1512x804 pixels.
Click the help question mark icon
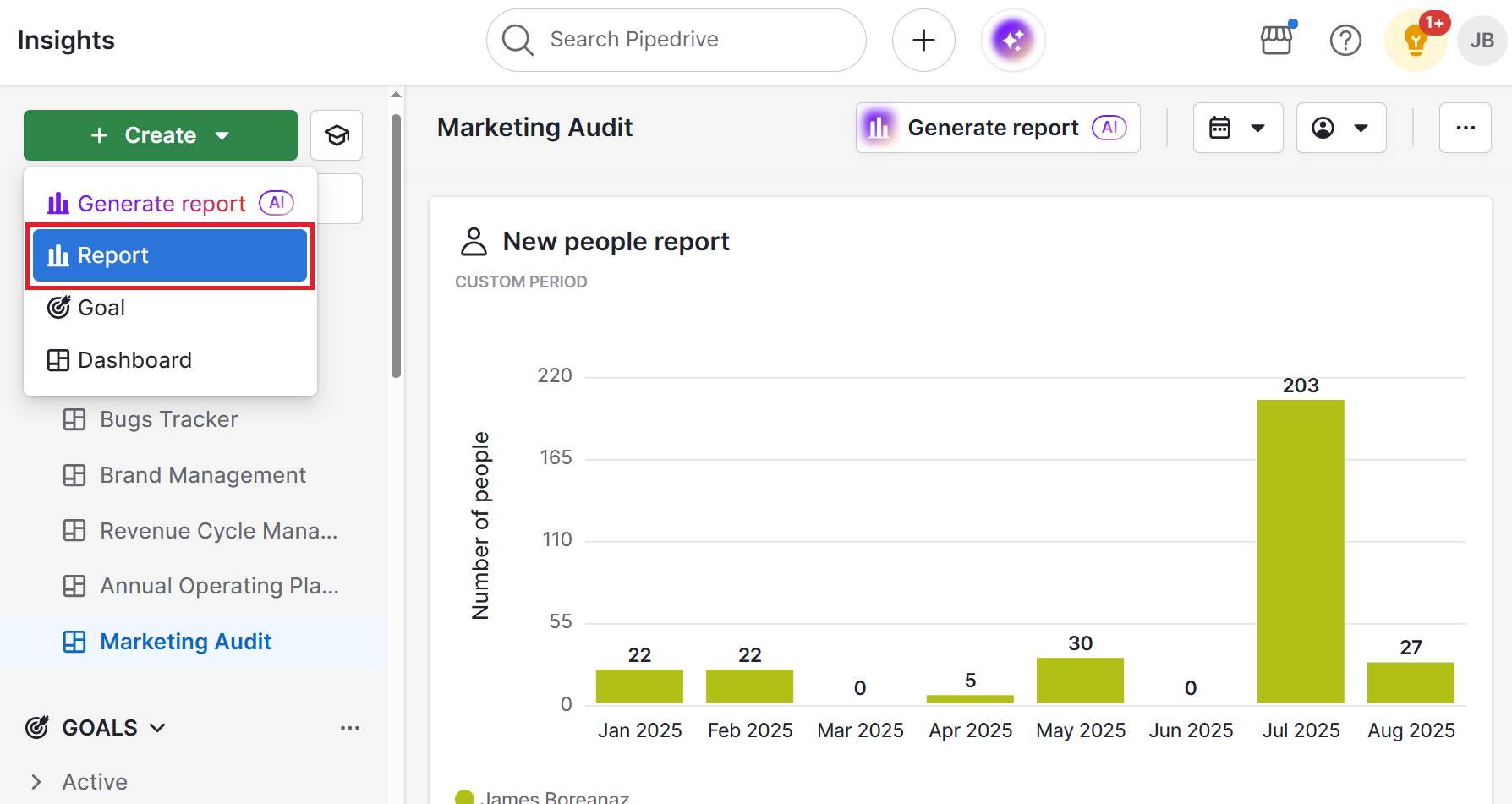(1346, 39)
